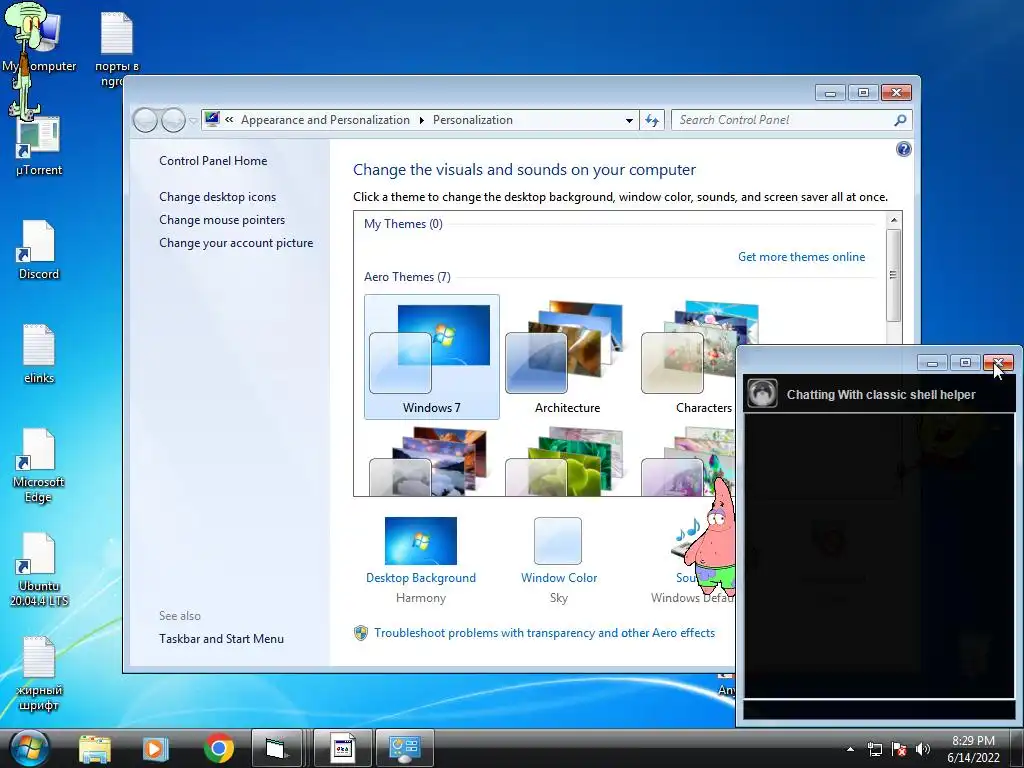Open Appearance and Personalization breadcrumb

[x=325, y=120]
